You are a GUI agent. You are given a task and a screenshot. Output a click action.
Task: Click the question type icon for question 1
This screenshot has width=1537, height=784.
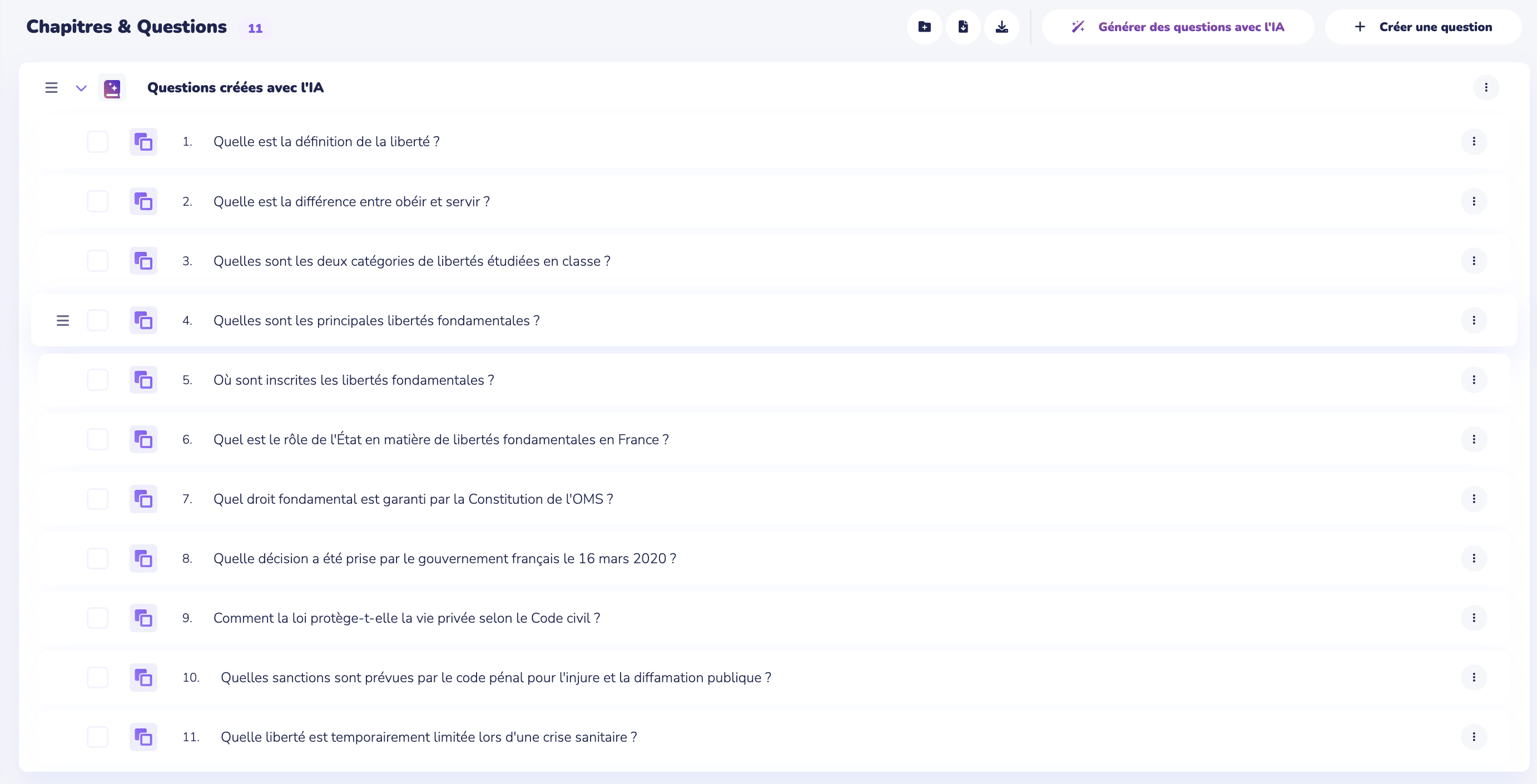coord(143,142)
